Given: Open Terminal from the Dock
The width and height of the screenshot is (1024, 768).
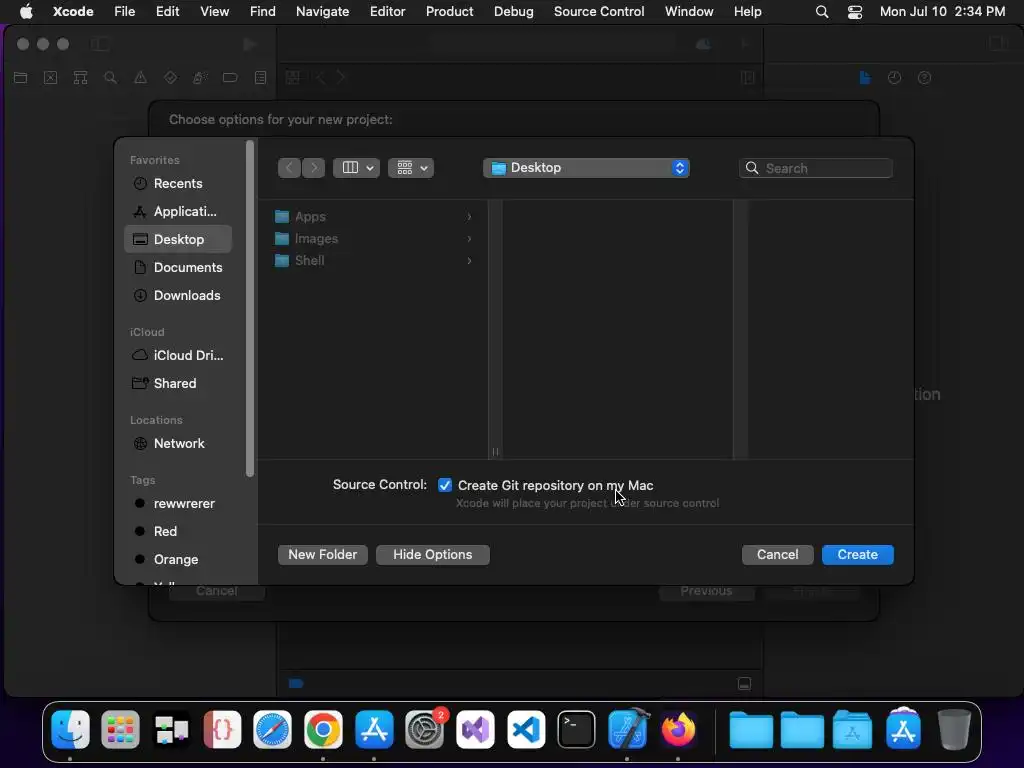Looking at the screenshot, I should [577, 729].
